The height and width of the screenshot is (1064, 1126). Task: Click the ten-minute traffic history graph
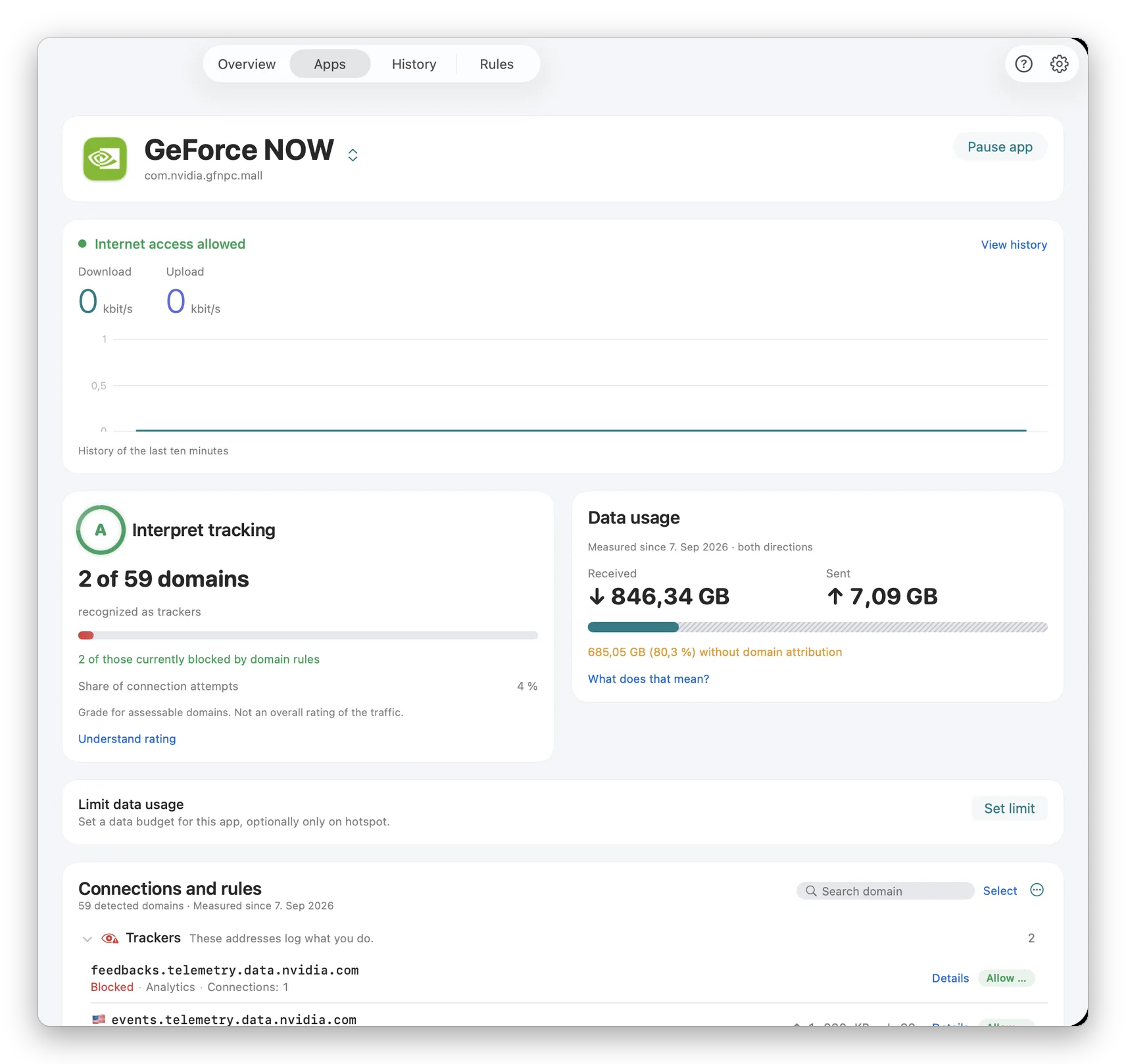tap(563, 384)
